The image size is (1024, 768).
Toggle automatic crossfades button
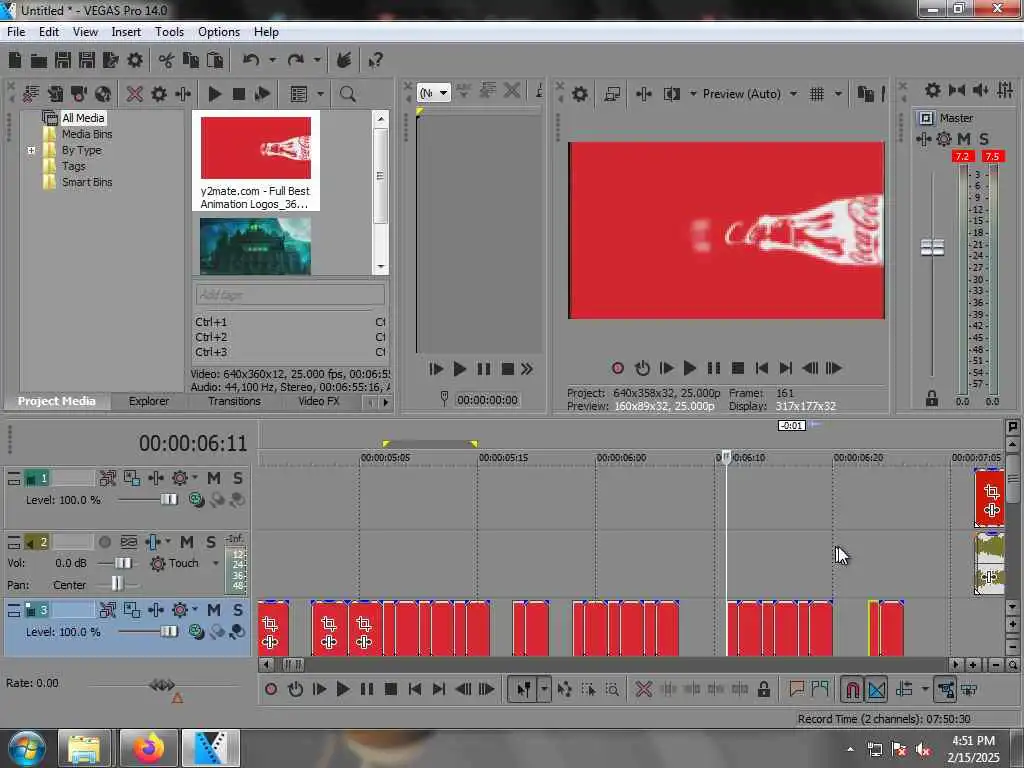coord(876,689)
